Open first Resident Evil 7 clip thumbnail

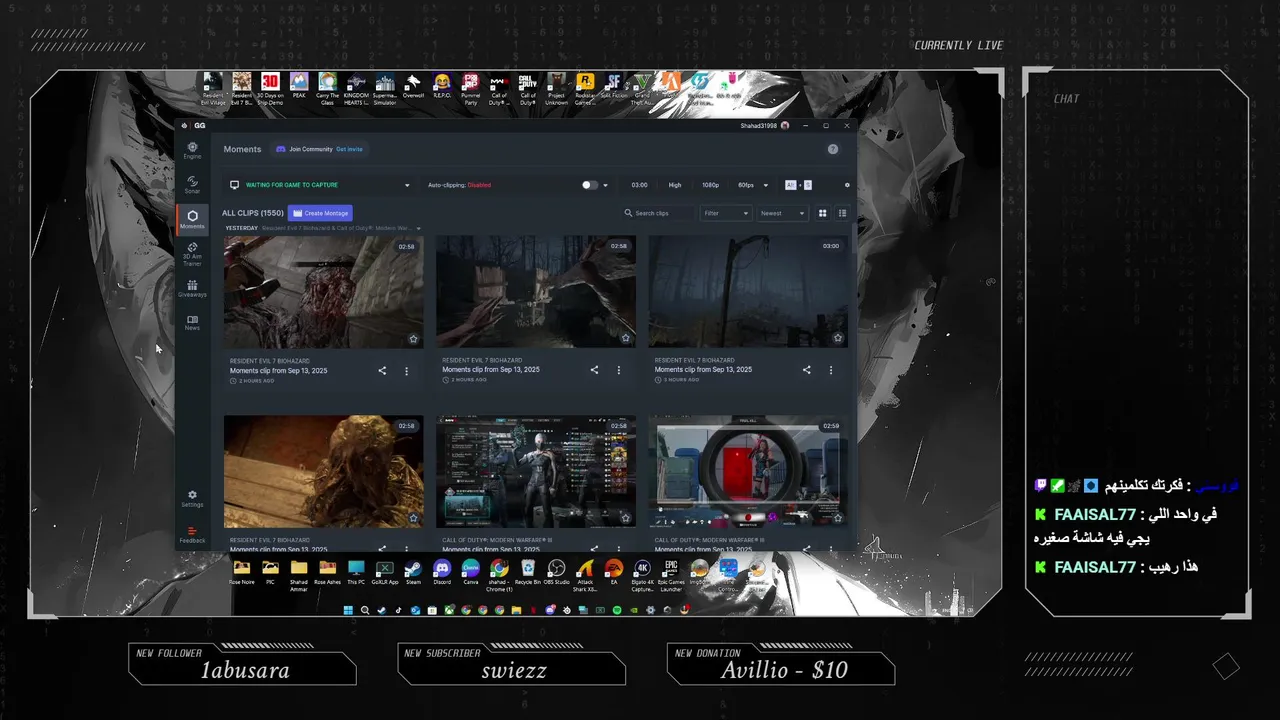click(x=323, y=292)
